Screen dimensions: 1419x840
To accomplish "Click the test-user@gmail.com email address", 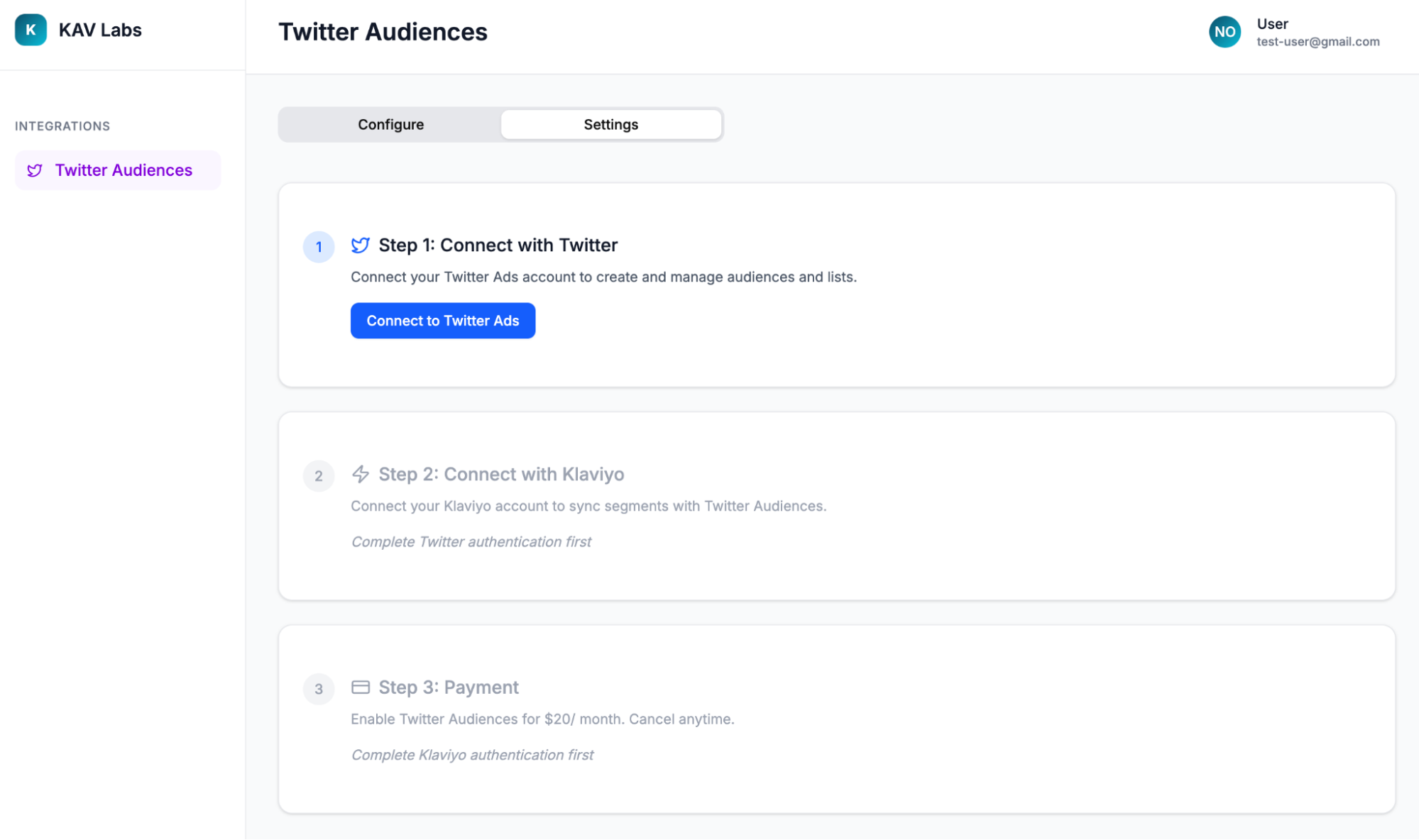I will point(1318,42).
